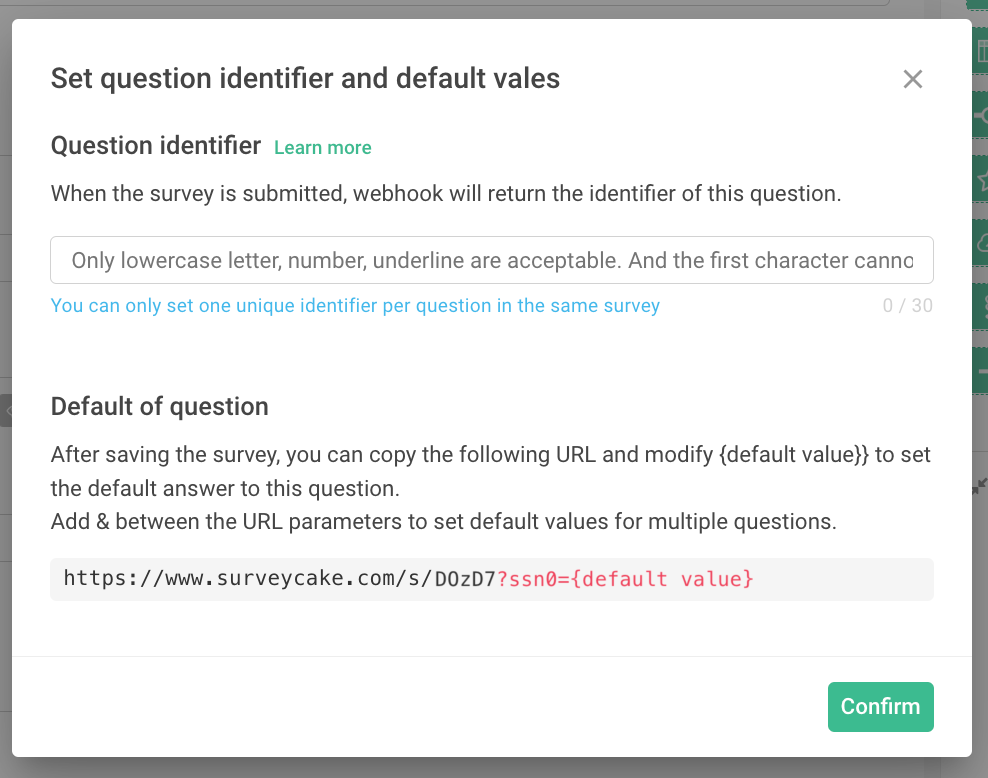Click the dialog title text

click(305, 78)
